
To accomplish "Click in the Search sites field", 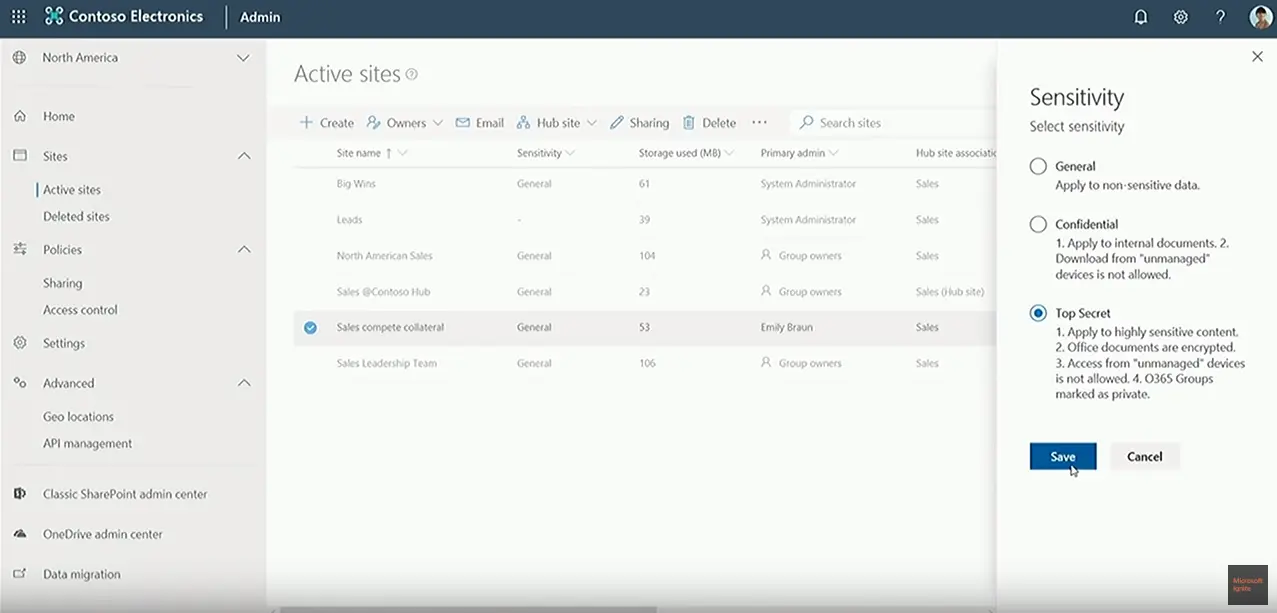I will [880, 123].
